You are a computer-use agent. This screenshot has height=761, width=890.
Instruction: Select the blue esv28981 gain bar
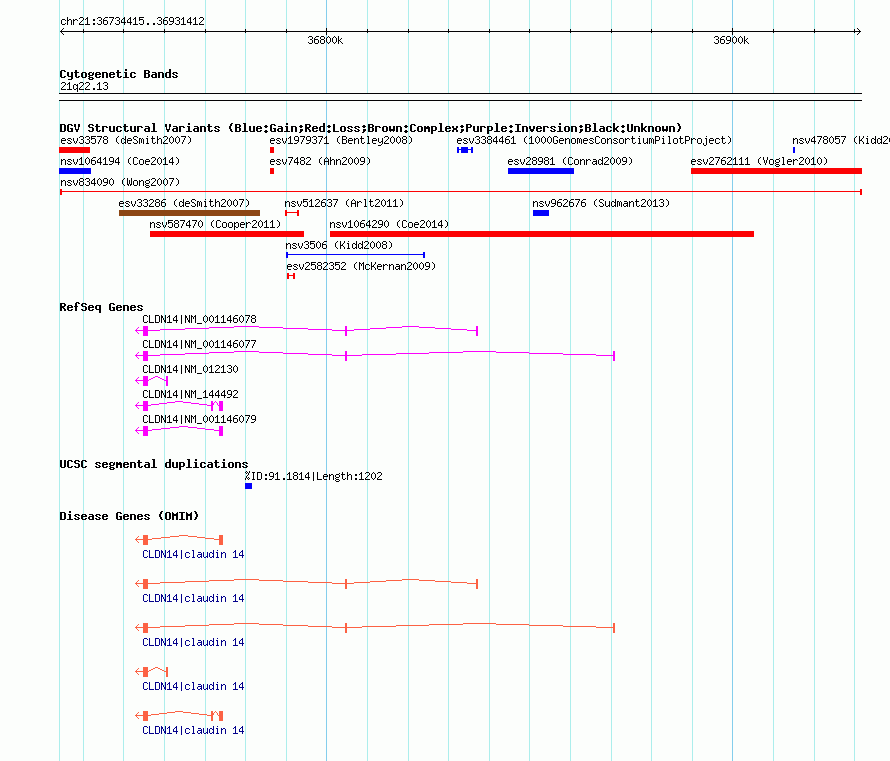pos(541,171)
